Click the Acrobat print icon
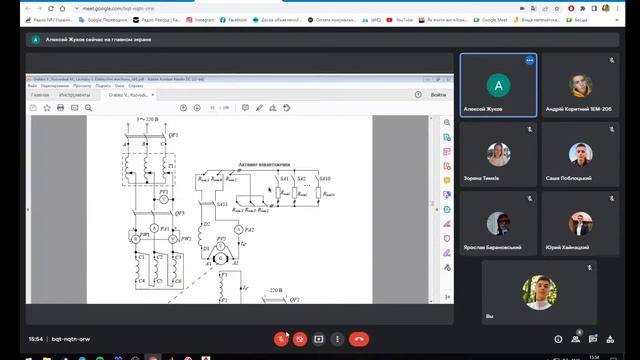The image size is (640, 360). (x=60, y=108)
